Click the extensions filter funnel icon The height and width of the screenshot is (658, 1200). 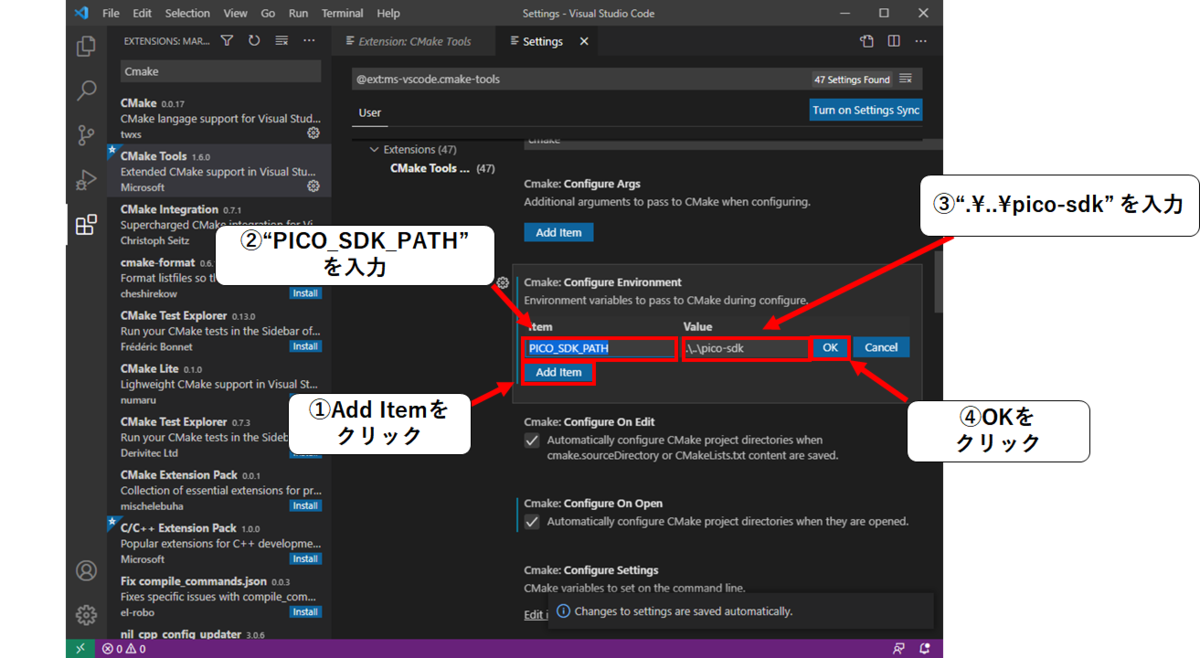click(227, 41)
